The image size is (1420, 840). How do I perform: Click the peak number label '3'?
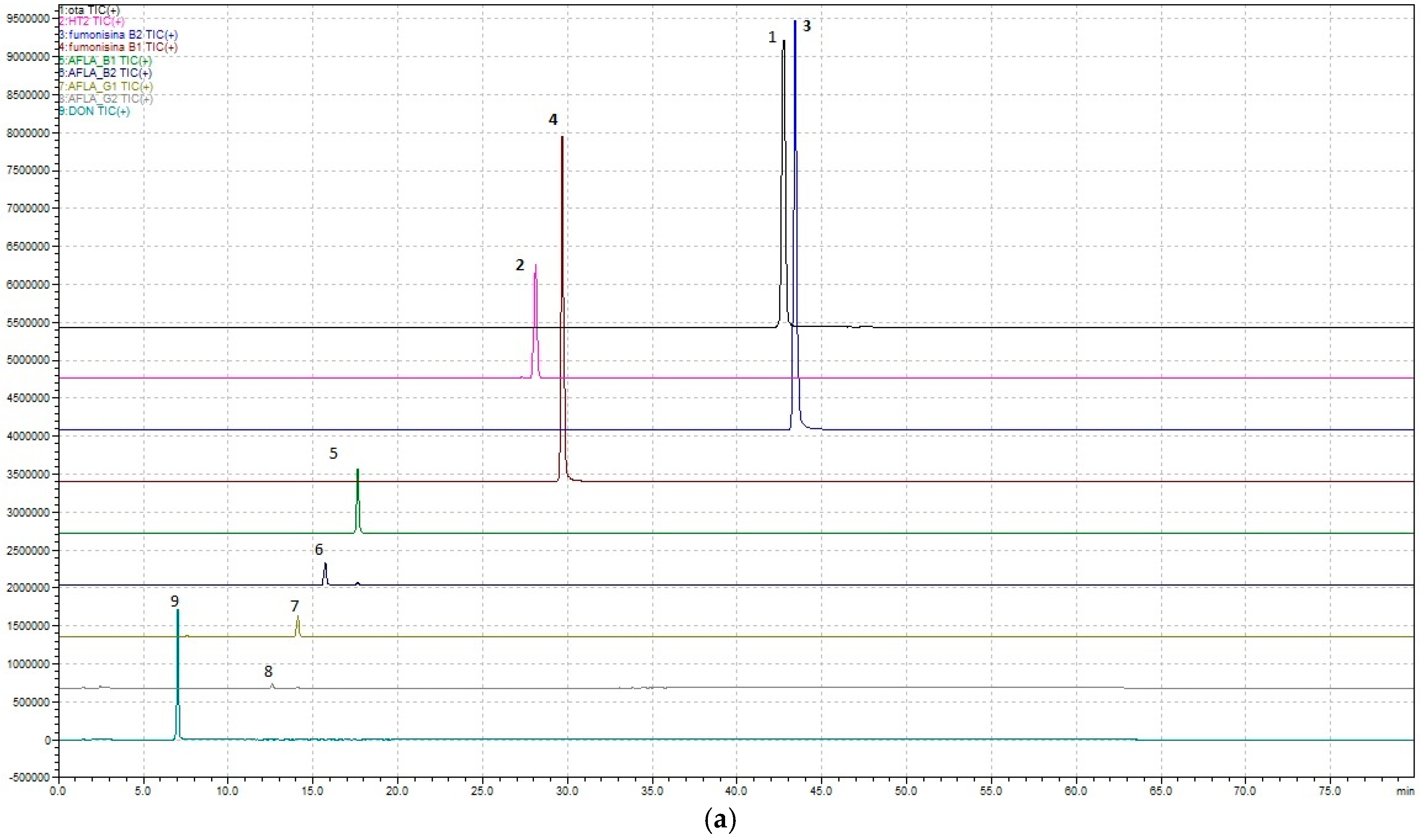pos(807,26)
